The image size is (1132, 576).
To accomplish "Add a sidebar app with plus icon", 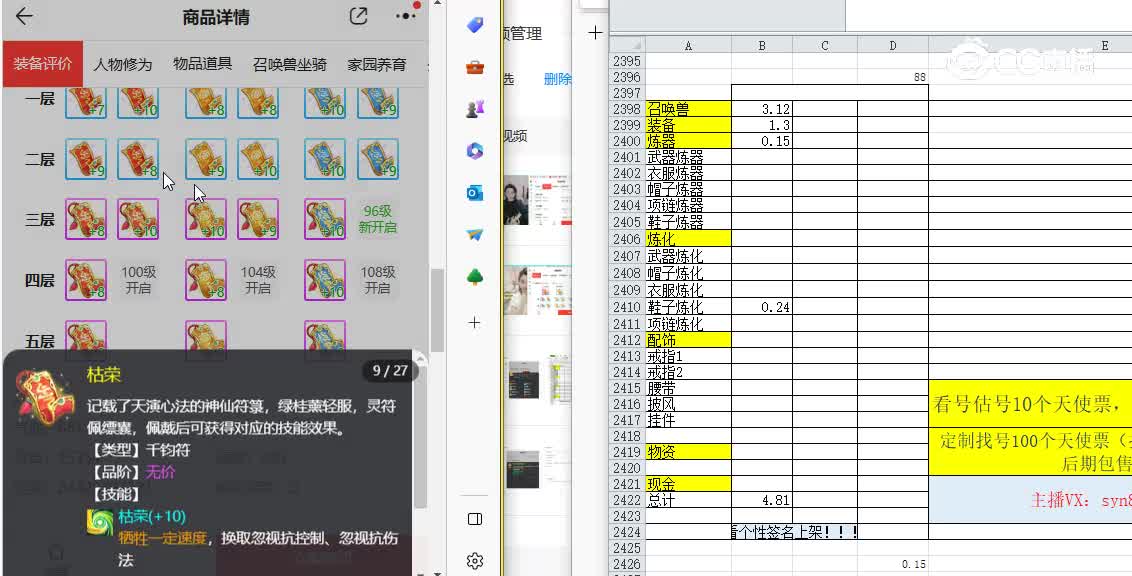I will click(x=474, y=323).
